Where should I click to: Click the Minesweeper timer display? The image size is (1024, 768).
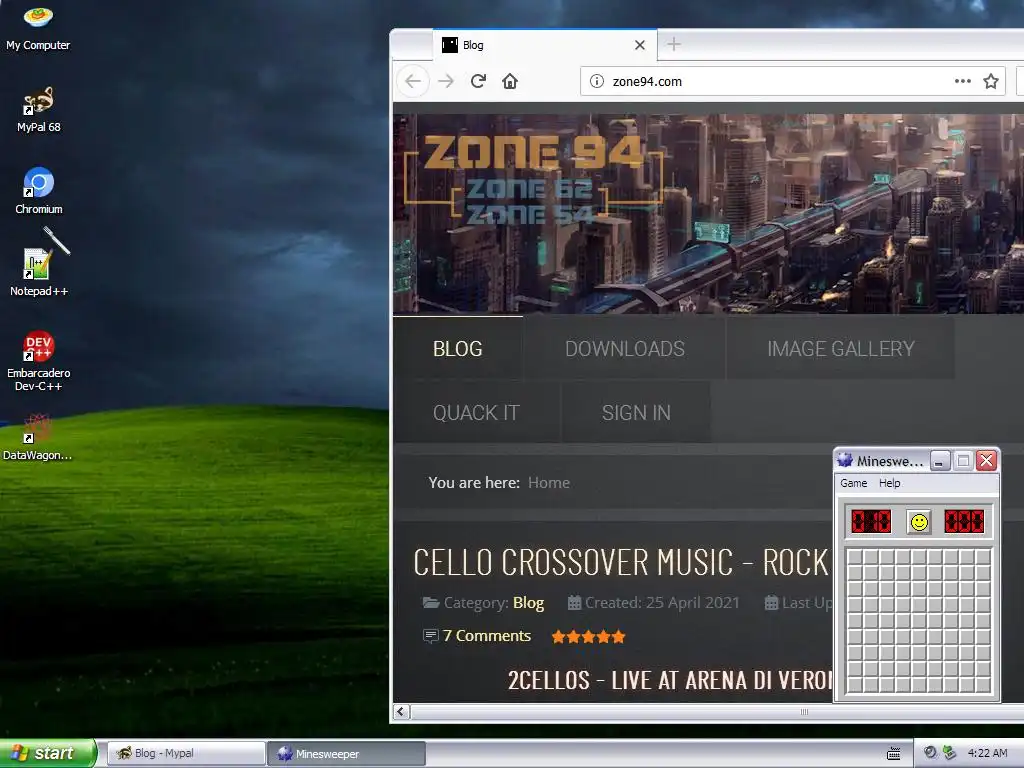[x=964, y=522]
